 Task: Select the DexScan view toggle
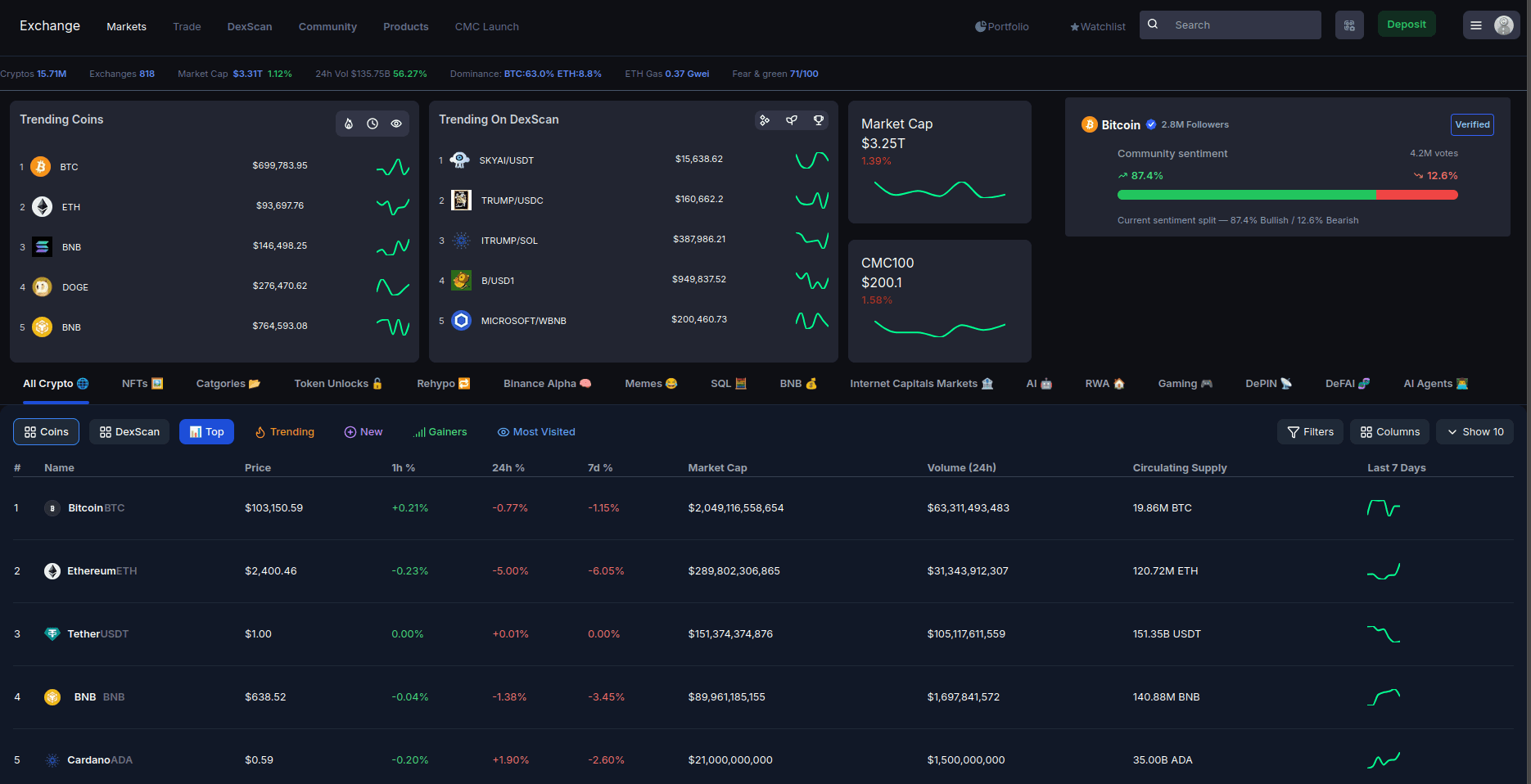129,432
